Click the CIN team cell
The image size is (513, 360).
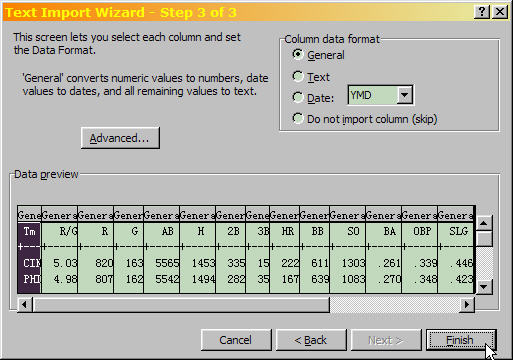click(32, 263)
